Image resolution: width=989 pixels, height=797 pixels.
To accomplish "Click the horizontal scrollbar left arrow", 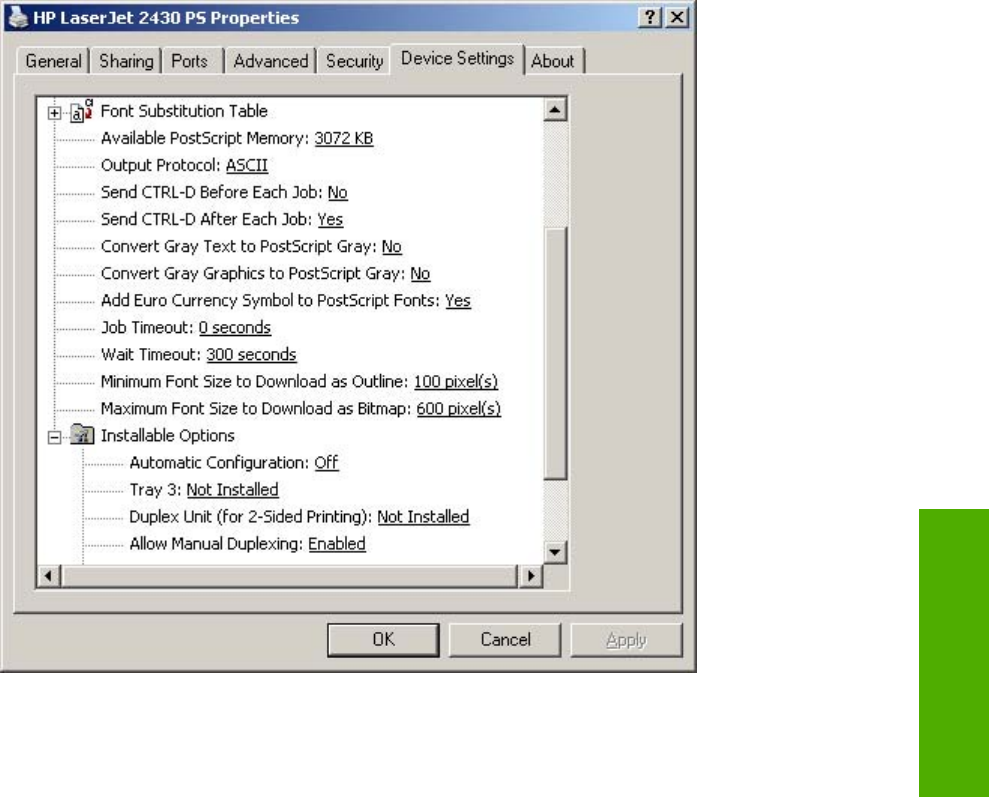I will point(49,576).
